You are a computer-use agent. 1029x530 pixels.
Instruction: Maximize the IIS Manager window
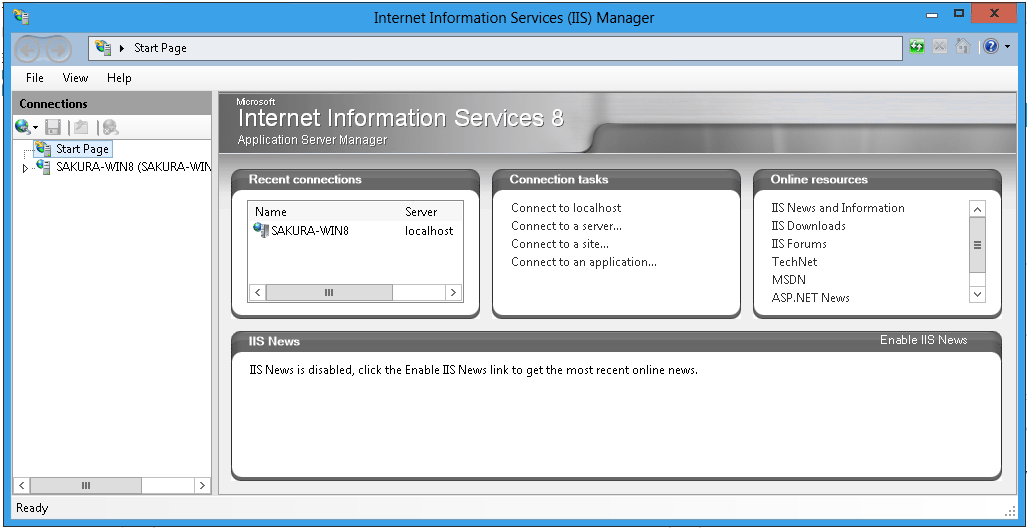click(959, 12)
